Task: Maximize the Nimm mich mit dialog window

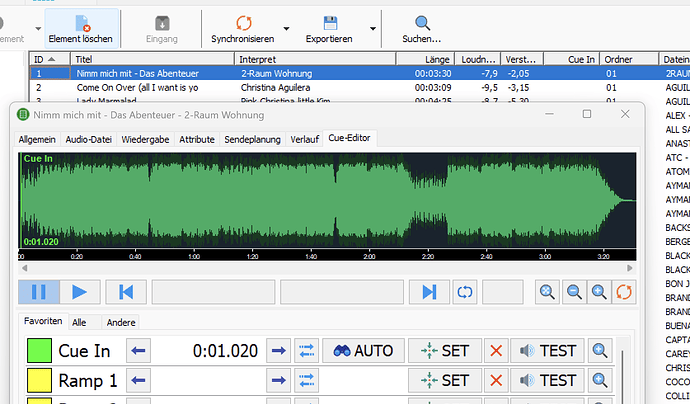Action: (x=587, y=114)
